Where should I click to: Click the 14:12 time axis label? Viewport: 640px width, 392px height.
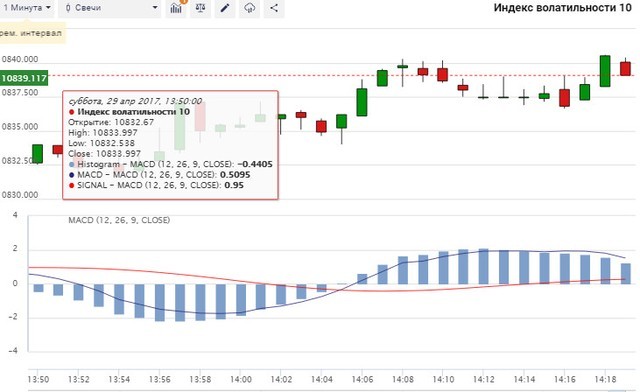(484, 379)
